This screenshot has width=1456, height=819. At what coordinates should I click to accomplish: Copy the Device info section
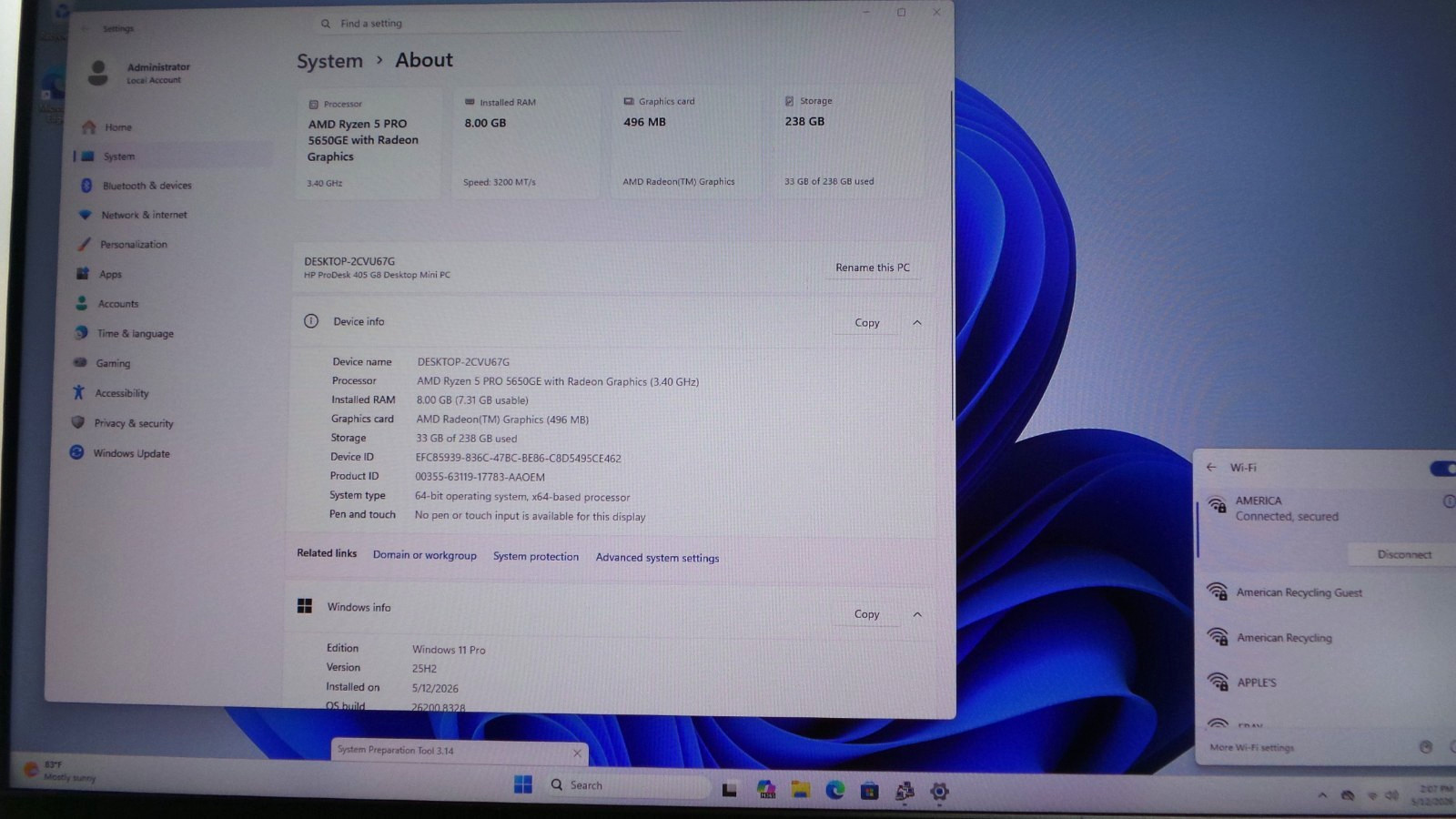(x=866, y=322)
